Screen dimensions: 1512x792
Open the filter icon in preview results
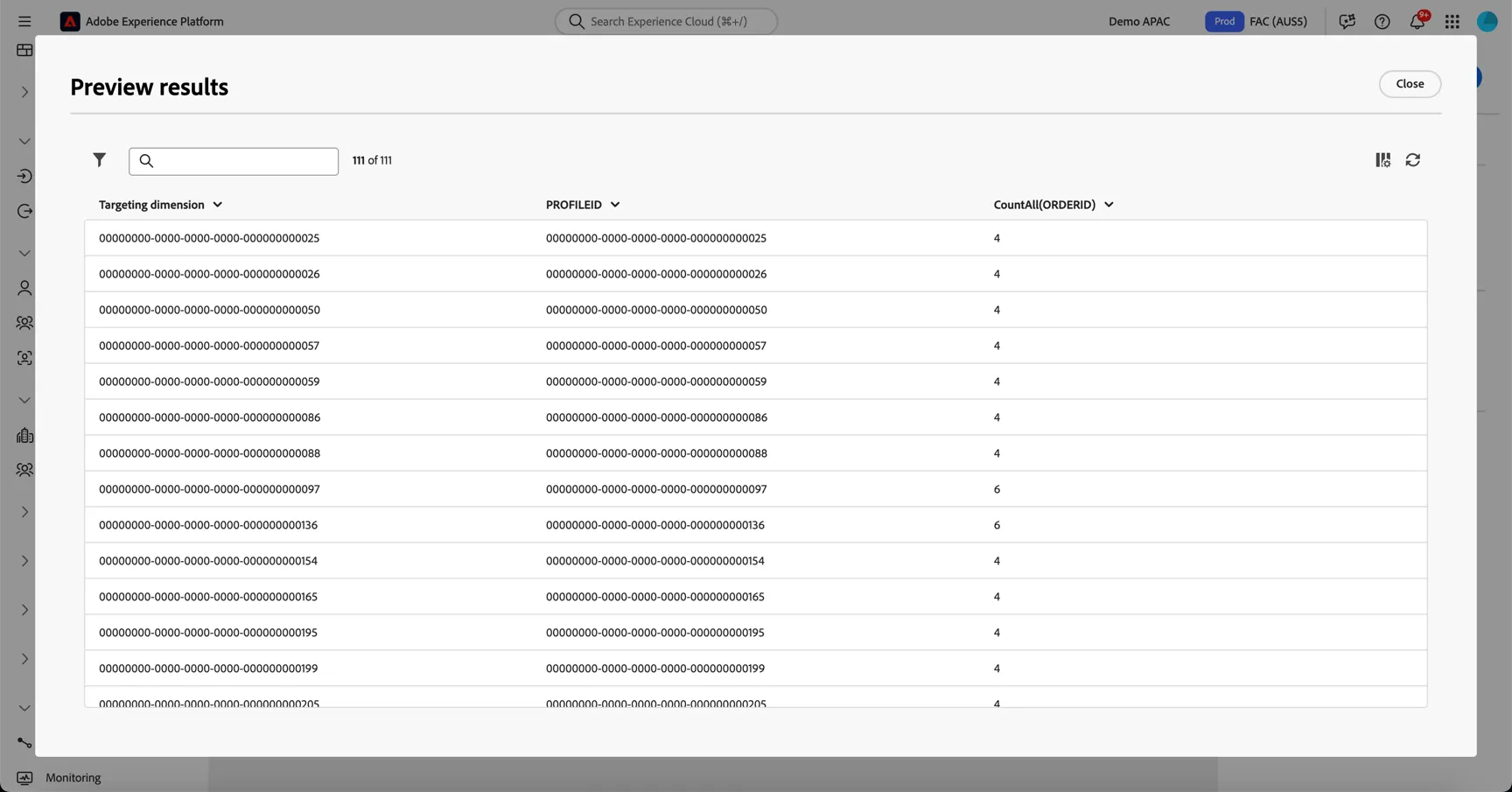99,160
